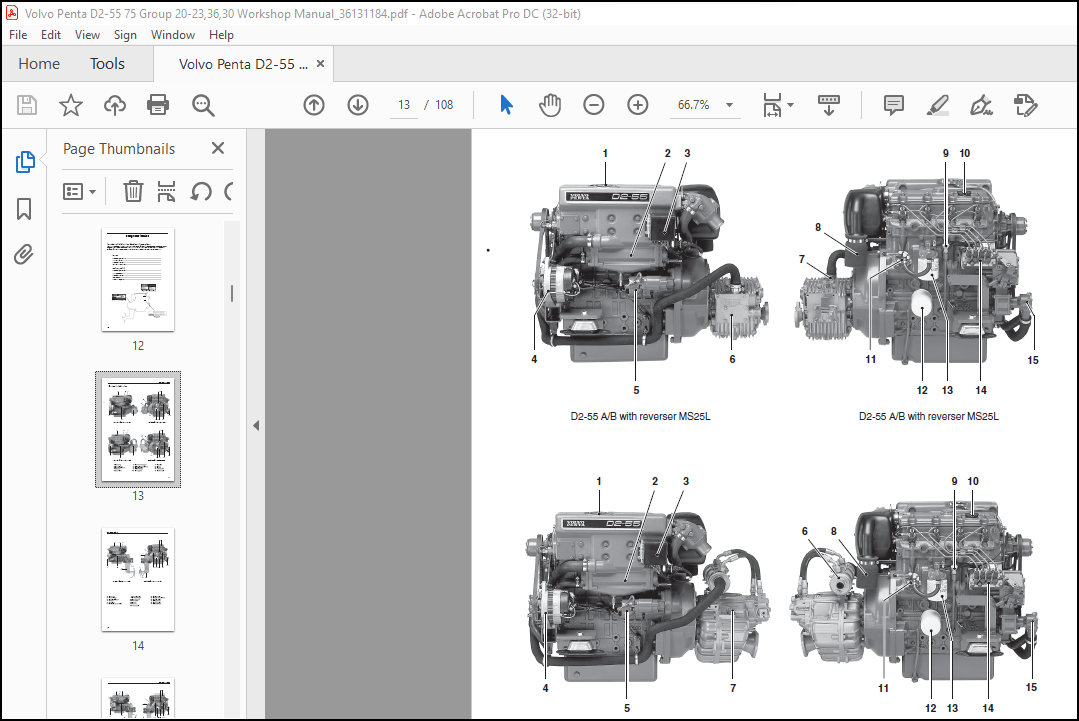Go to previous page arrow
This screenshot has width=1079, height=721.
tap(314, 105)
